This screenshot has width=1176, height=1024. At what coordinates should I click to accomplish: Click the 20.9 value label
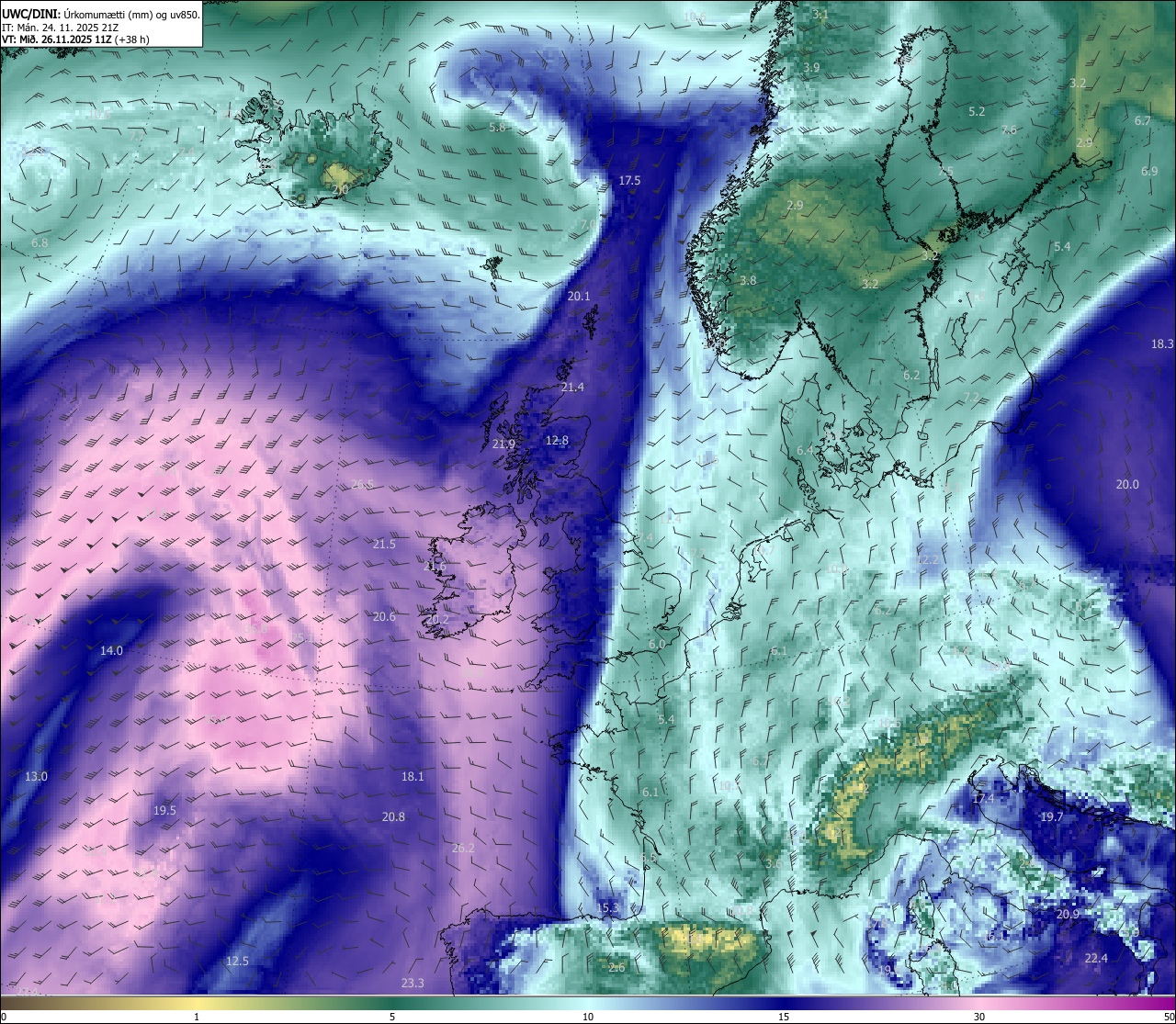tap(1068, 915)
